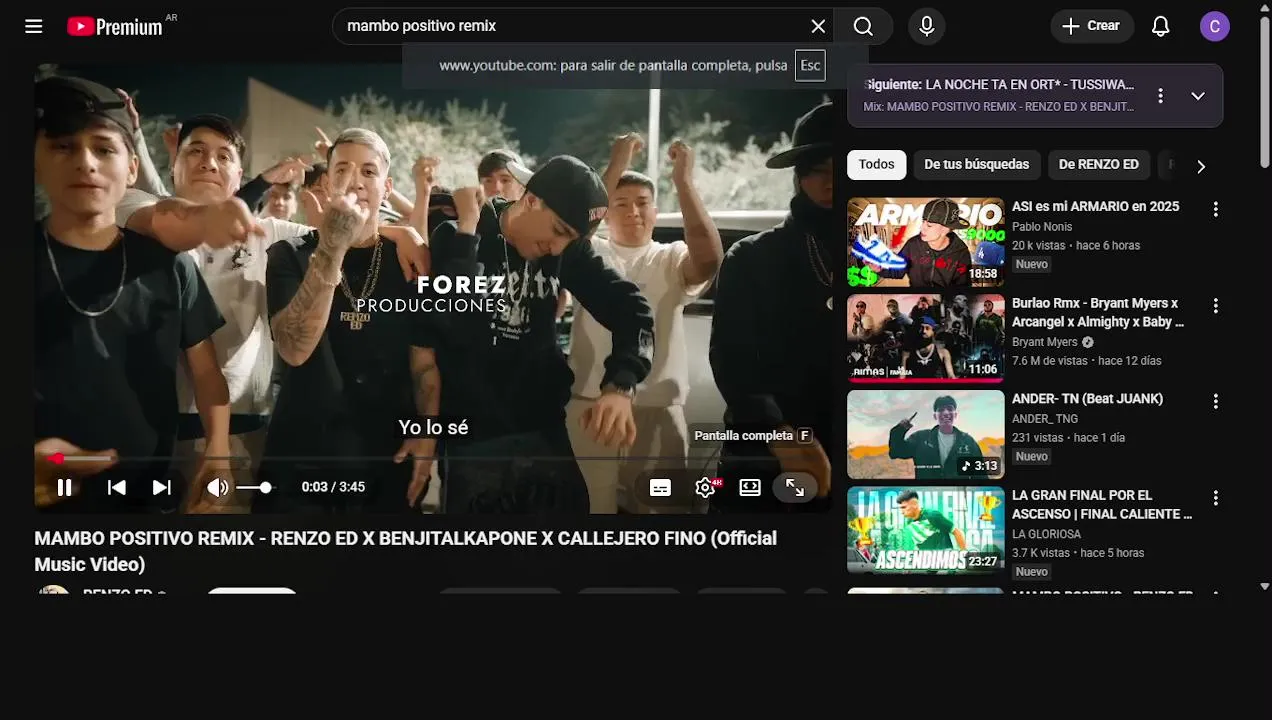Seek on the video progress bar
Image resolution: width=1272 pixels, height=720 pixels.
point(434,458)
